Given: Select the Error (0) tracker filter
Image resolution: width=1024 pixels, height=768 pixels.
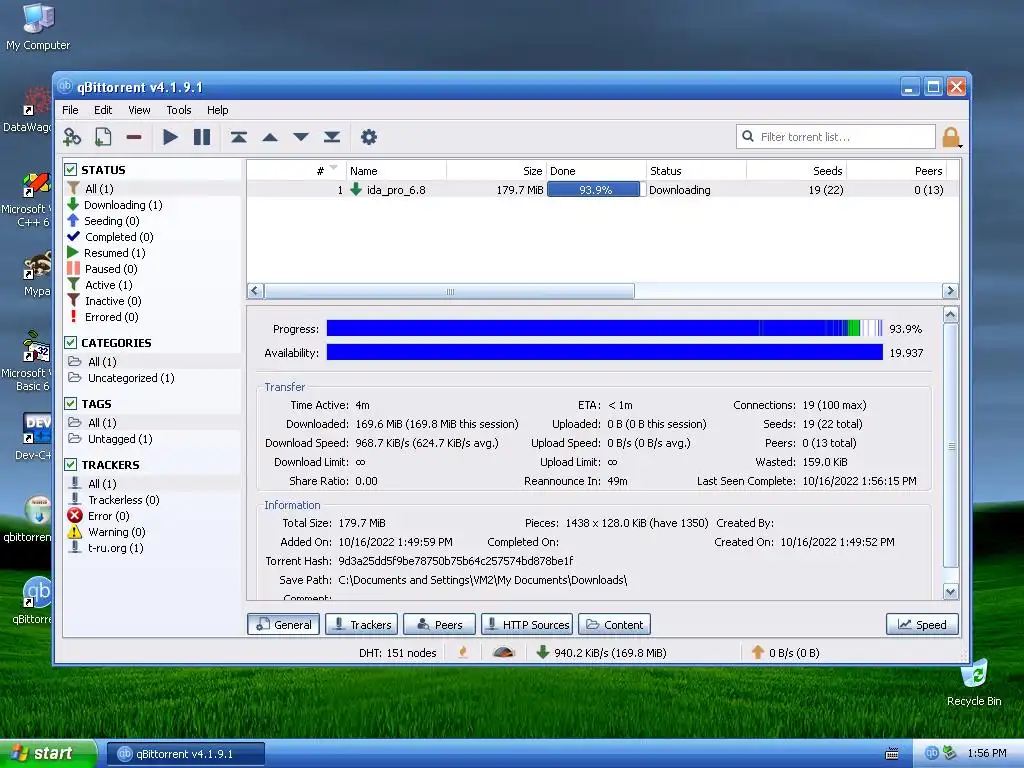Looking at the screenshot, I should pos(108,516).
